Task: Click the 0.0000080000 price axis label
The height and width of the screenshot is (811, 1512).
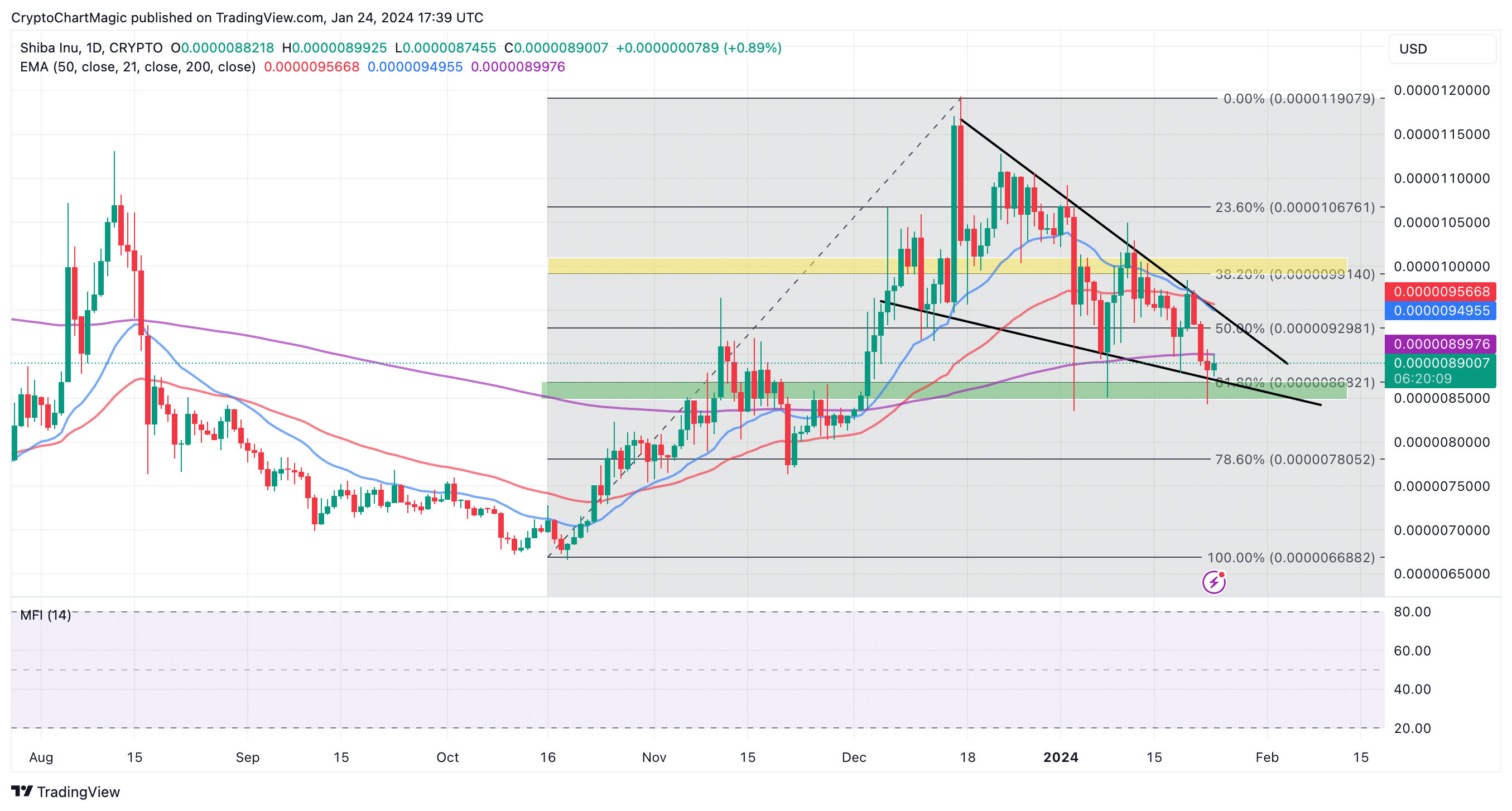Action: point(1442,442)
